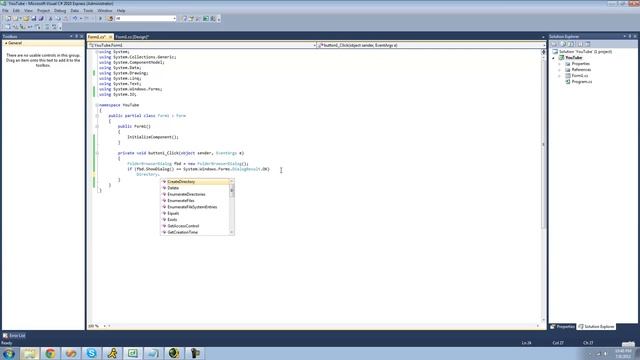The image size is (640, 360).
Task: Open Google Chrome from the taskbar
Action: (50, 353)
